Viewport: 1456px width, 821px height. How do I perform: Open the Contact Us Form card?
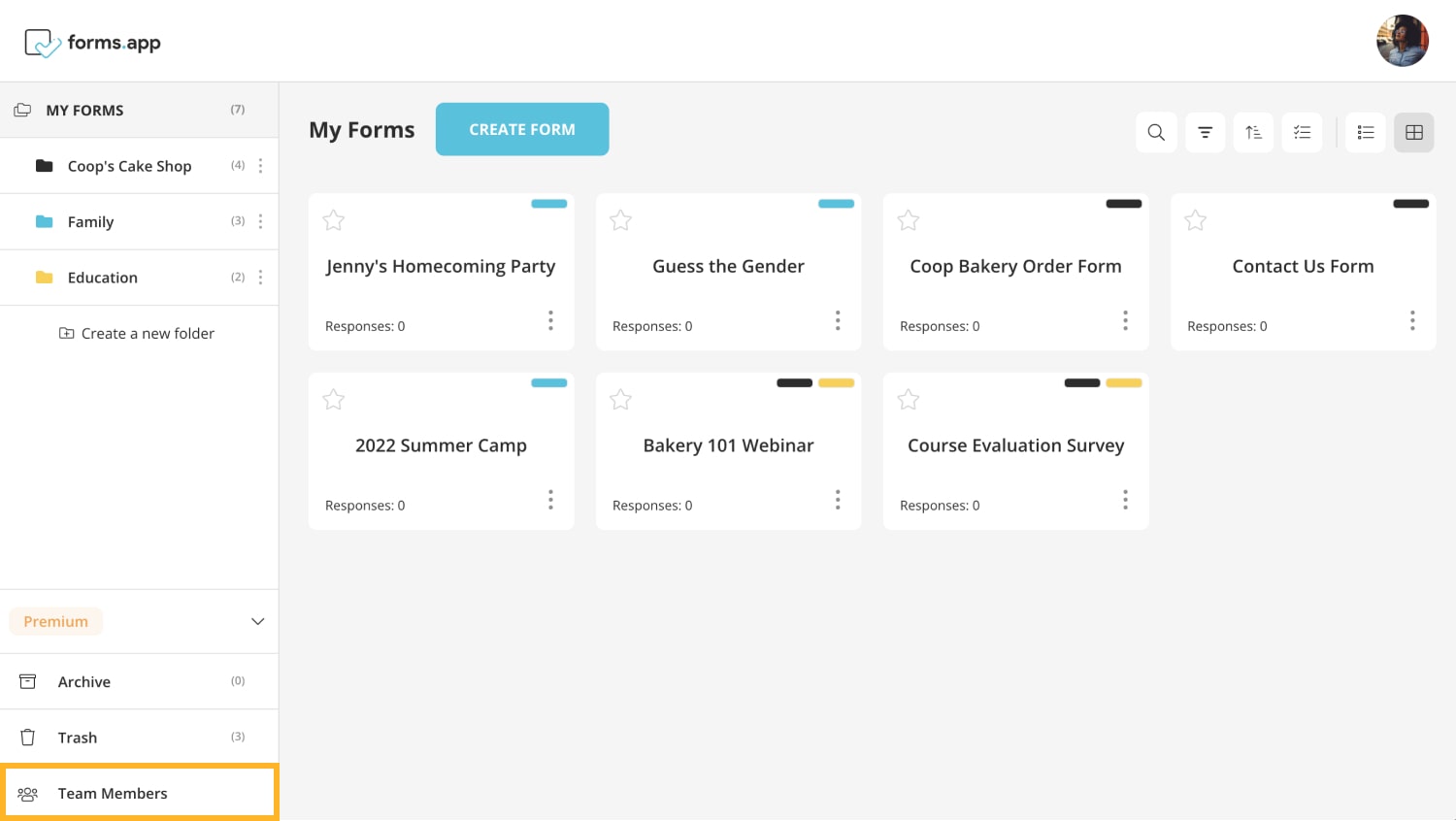(1303, 267)
